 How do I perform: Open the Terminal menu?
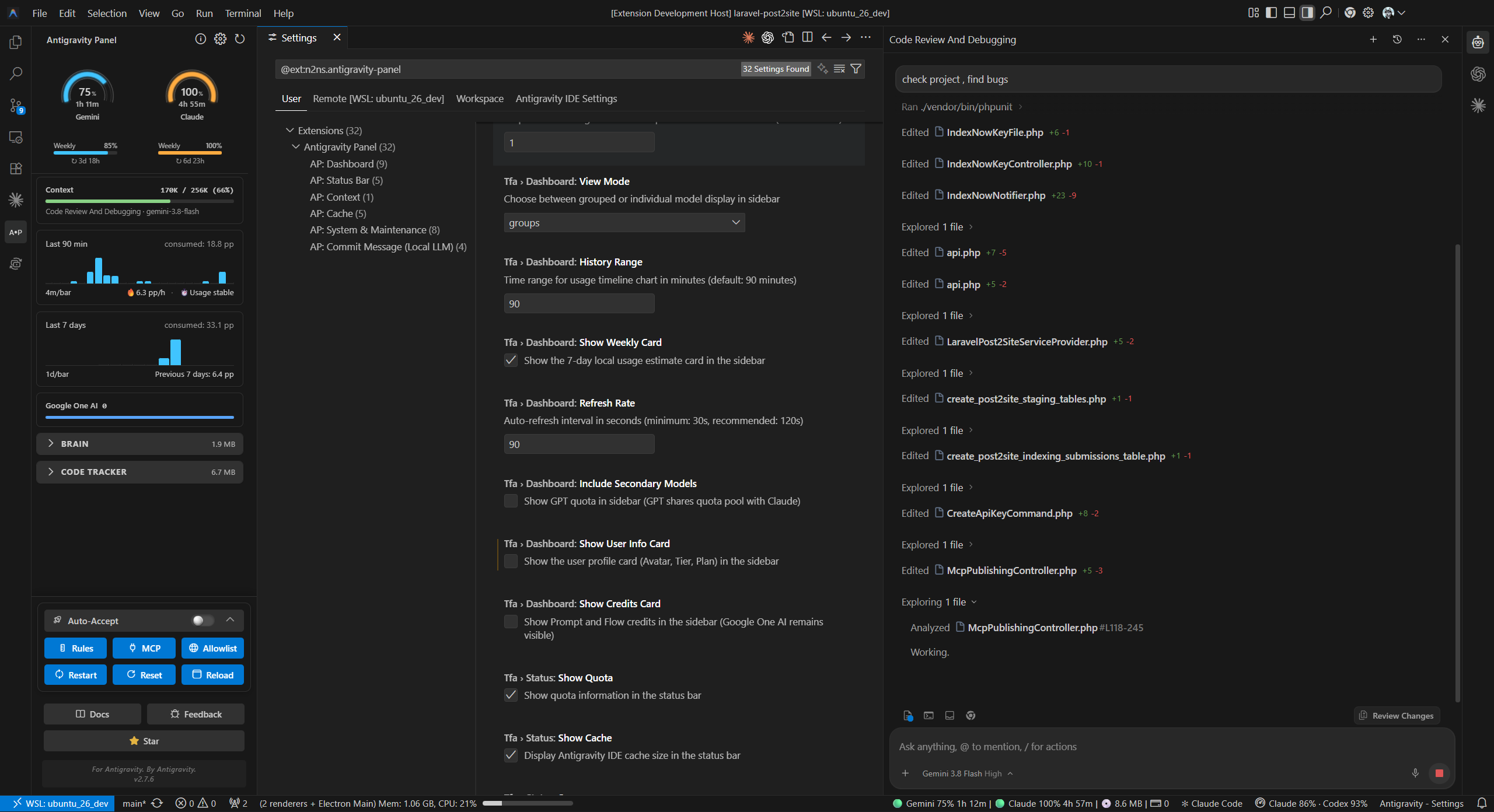point(243,13)
